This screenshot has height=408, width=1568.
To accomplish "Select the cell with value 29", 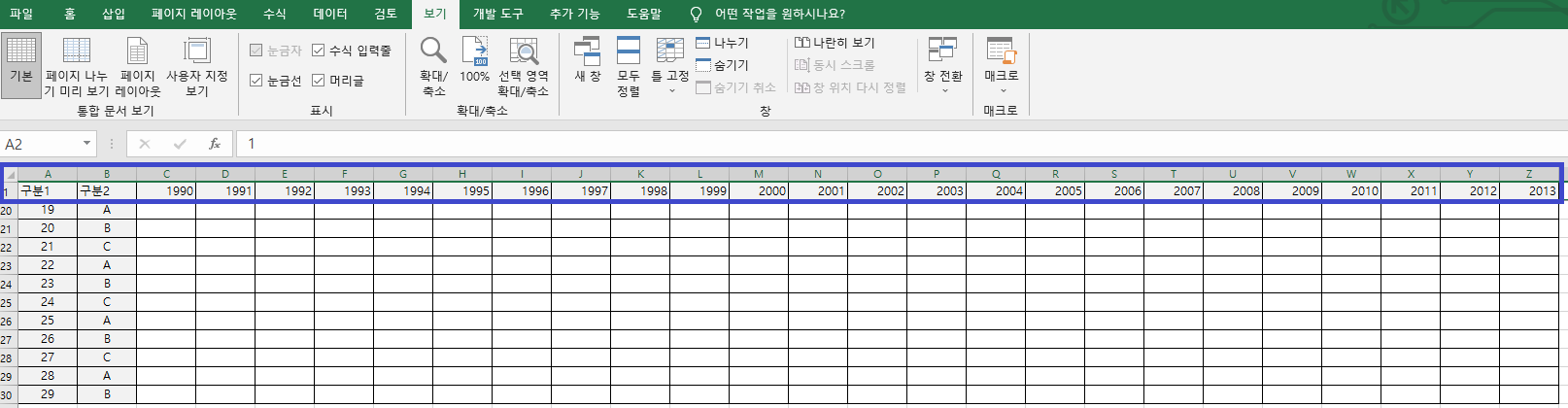I will (x=48, y=394).
